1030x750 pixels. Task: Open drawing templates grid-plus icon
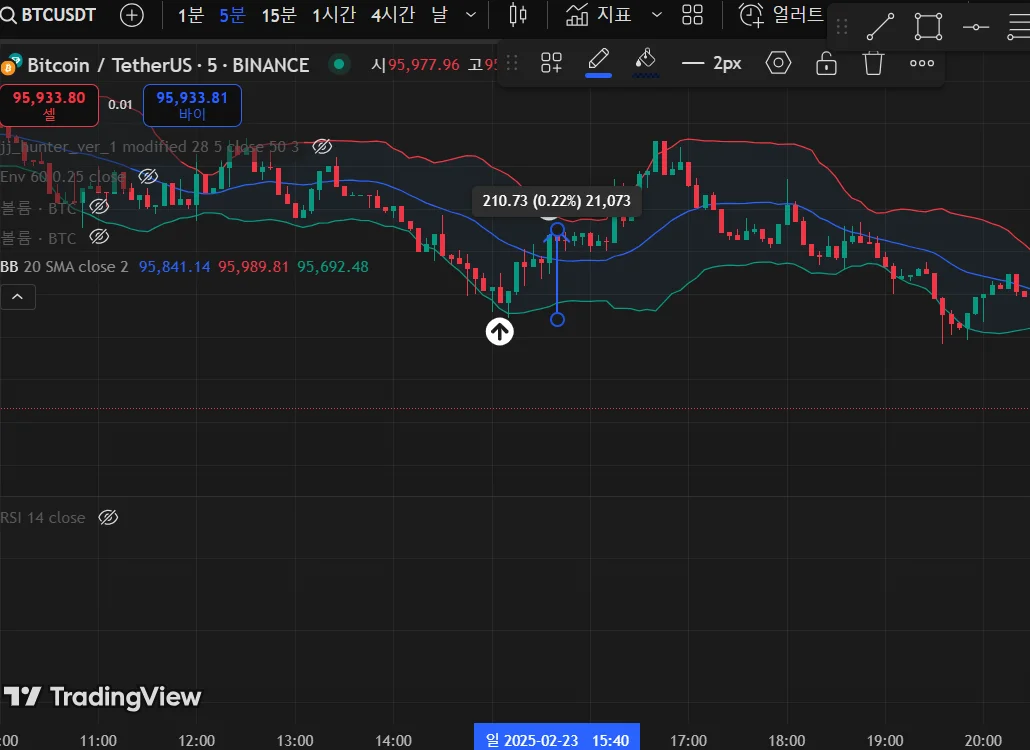pyautogui.click(x=551, y=63)
